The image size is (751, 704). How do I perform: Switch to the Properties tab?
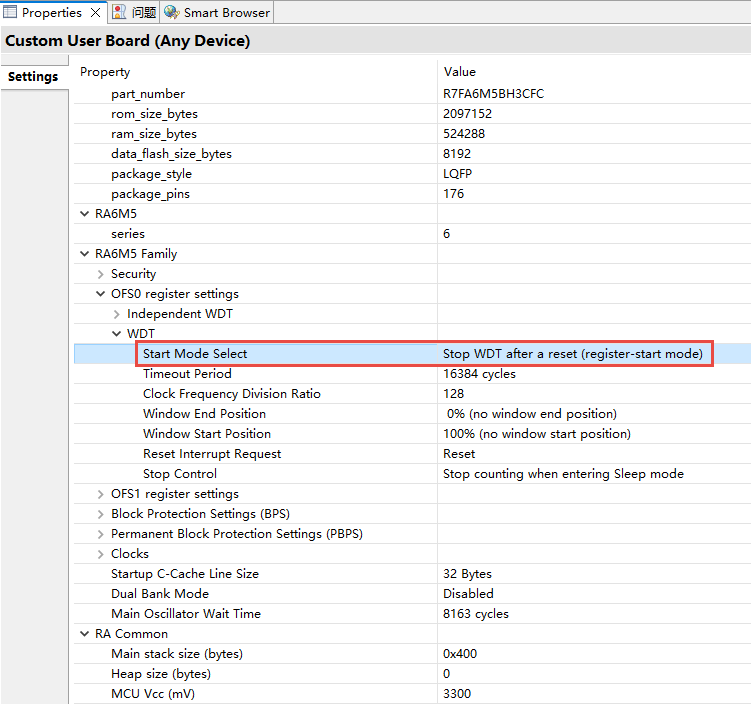click(52, 12)
